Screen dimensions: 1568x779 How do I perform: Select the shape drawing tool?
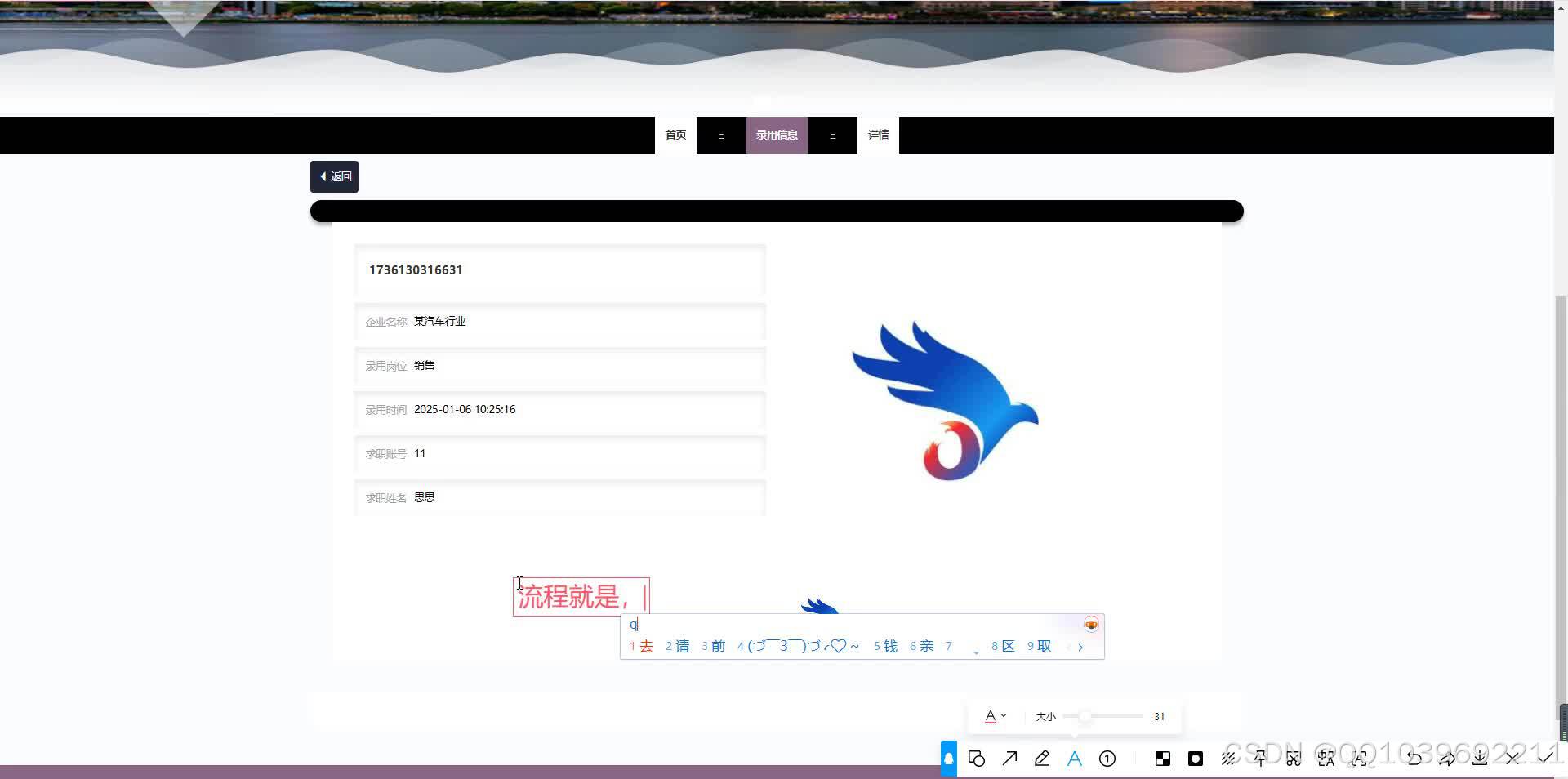pyautogui.click(x=977, y=759)
